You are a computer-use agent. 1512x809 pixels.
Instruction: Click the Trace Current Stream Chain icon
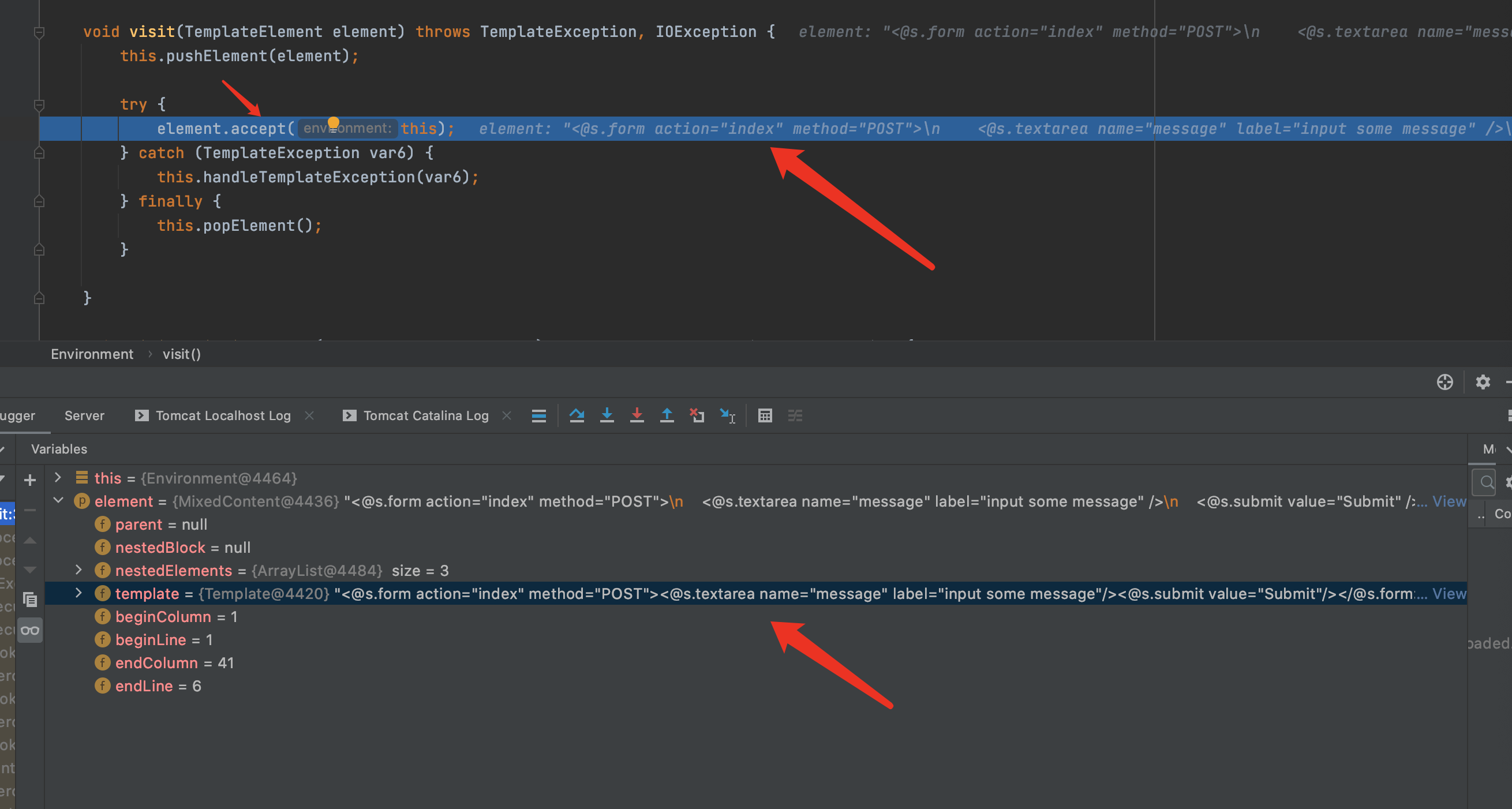click(795, 415)
